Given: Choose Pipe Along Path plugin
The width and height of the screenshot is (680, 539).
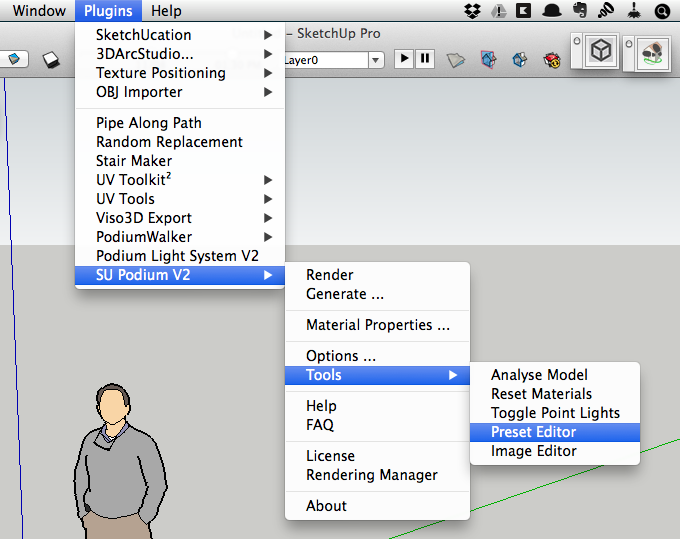Looking at the screenshot, I should coord(180,123).
